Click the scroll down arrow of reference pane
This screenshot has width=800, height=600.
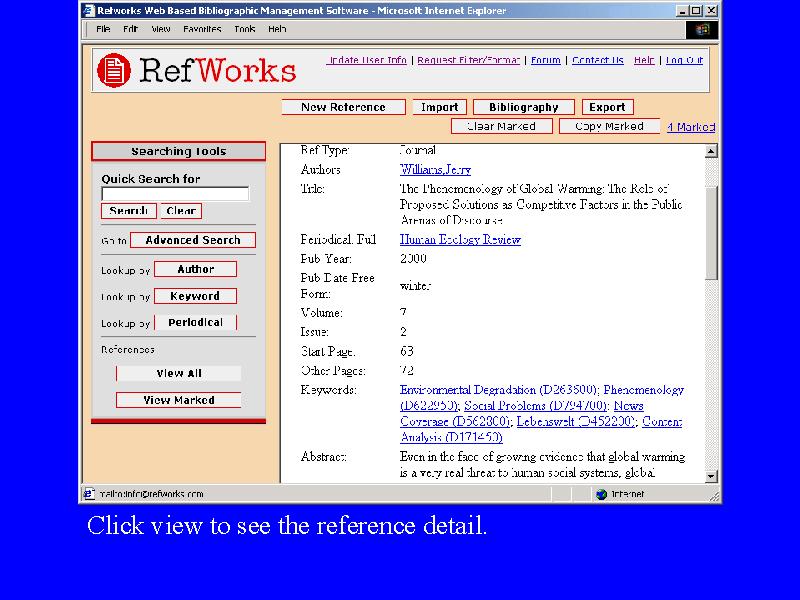711,477
